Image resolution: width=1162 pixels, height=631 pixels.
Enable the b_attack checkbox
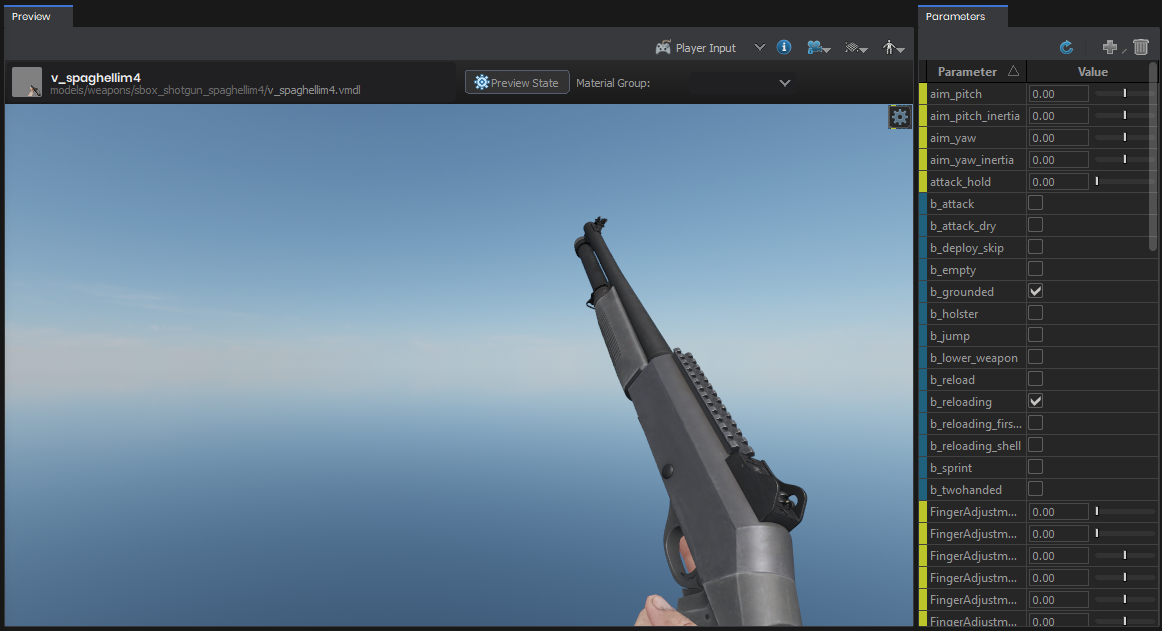click(1036, 204)
